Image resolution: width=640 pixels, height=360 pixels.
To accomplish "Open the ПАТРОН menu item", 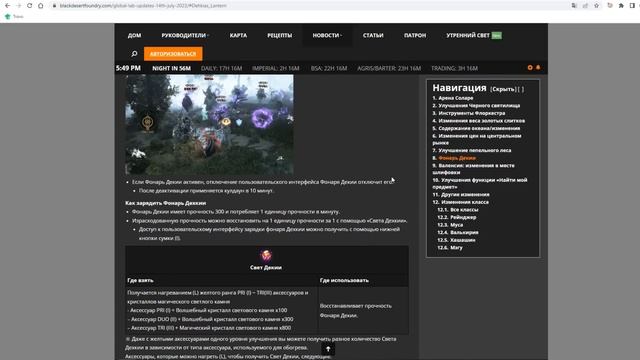I will pyautogui.click(x=415, y=36).
